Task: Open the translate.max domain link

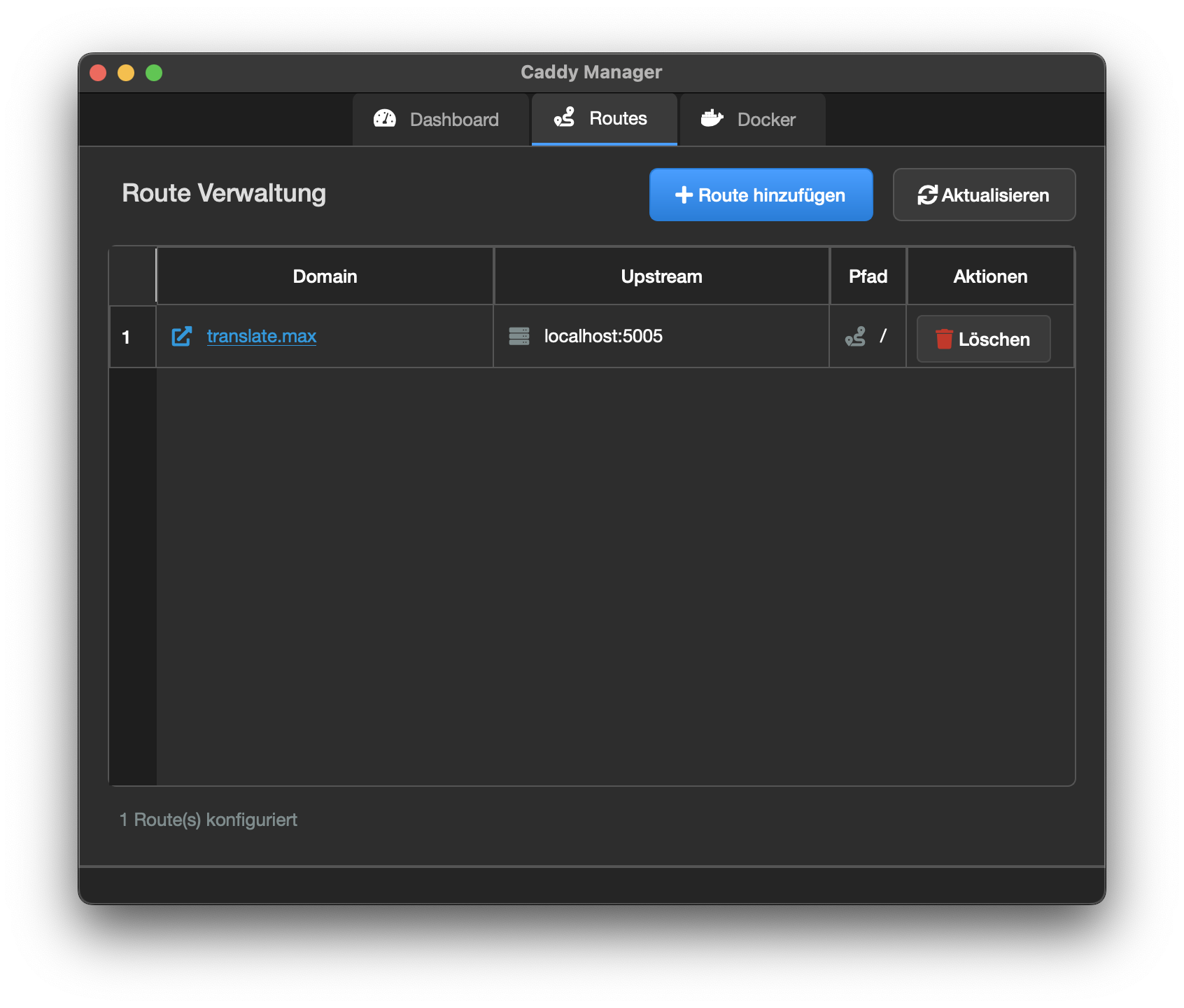Action: tap(262, 337)
